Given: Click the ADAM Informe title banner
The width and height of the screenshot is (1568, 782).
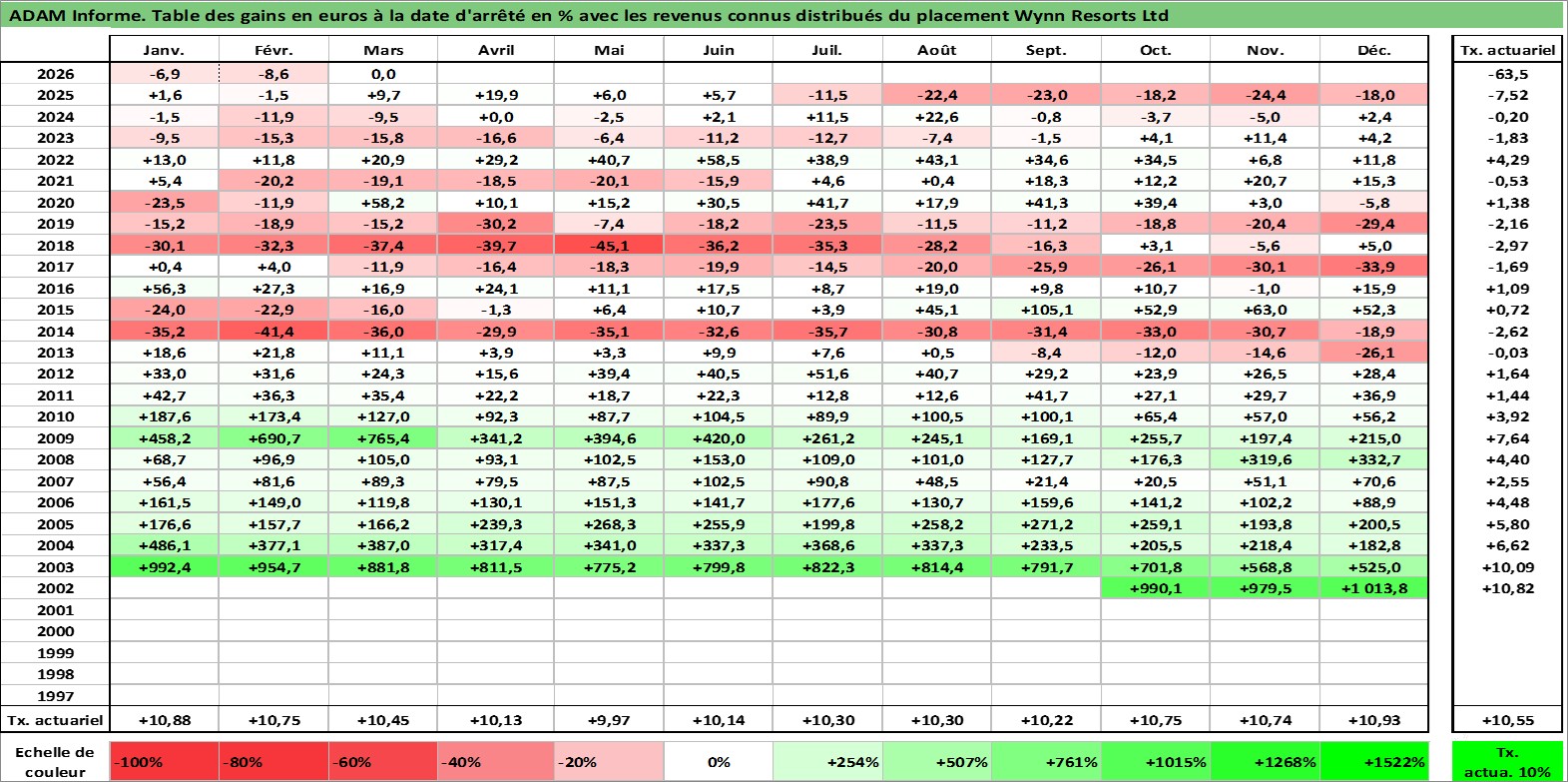Looking at the screenshot, I should (782, 15).
